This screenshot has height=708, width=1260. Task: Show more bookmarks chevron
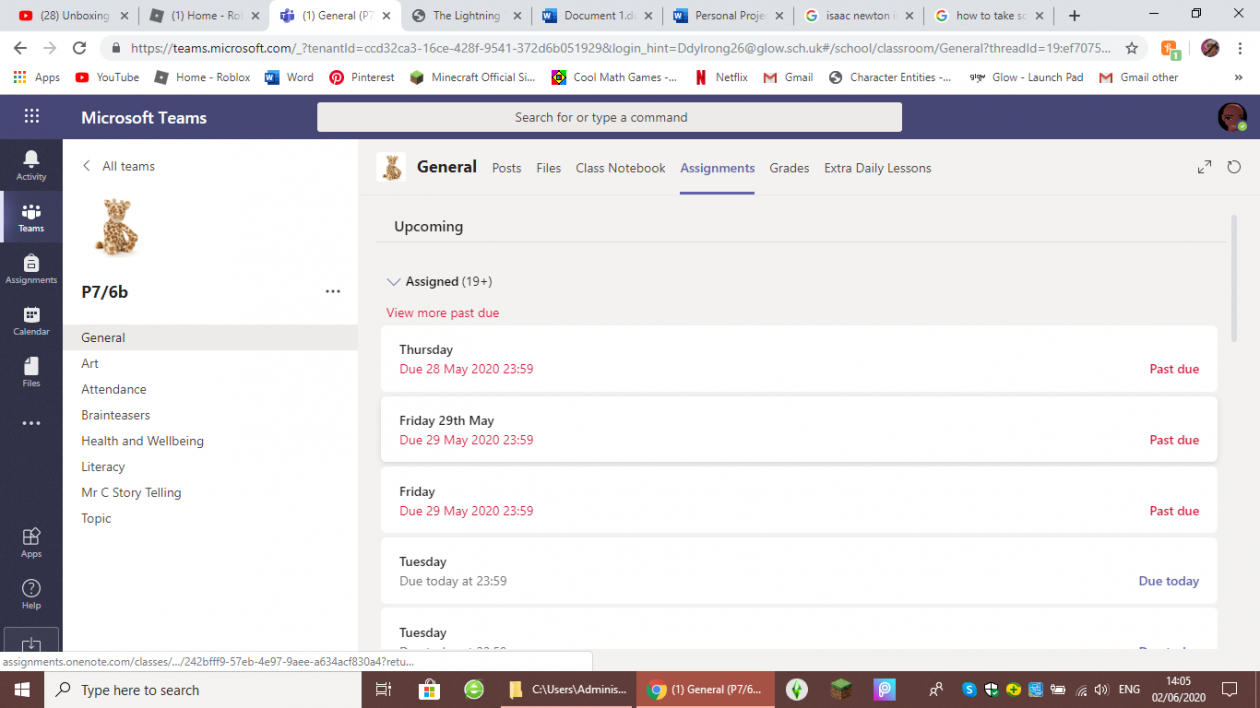pyautogui.click(x=1239, y=77)
